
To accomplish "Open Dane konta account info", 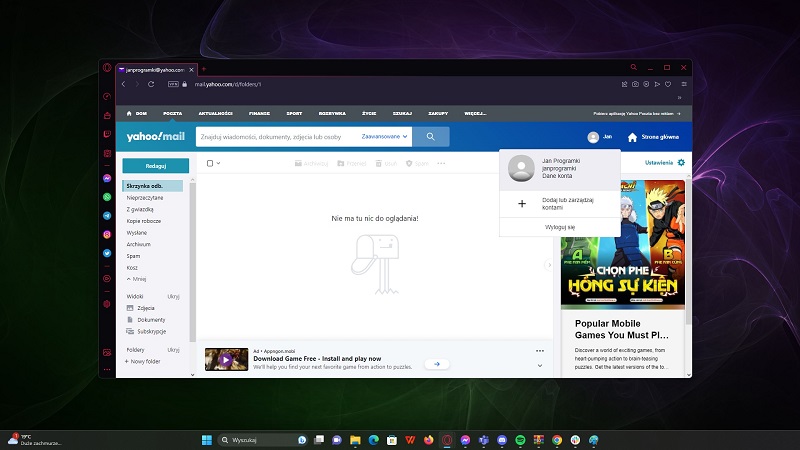I will 557,176.
